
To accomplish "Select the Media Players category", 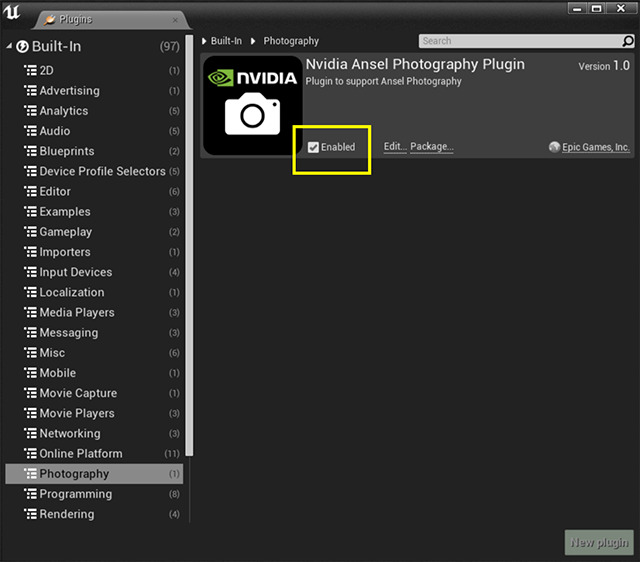I will (x=94, y=312).
